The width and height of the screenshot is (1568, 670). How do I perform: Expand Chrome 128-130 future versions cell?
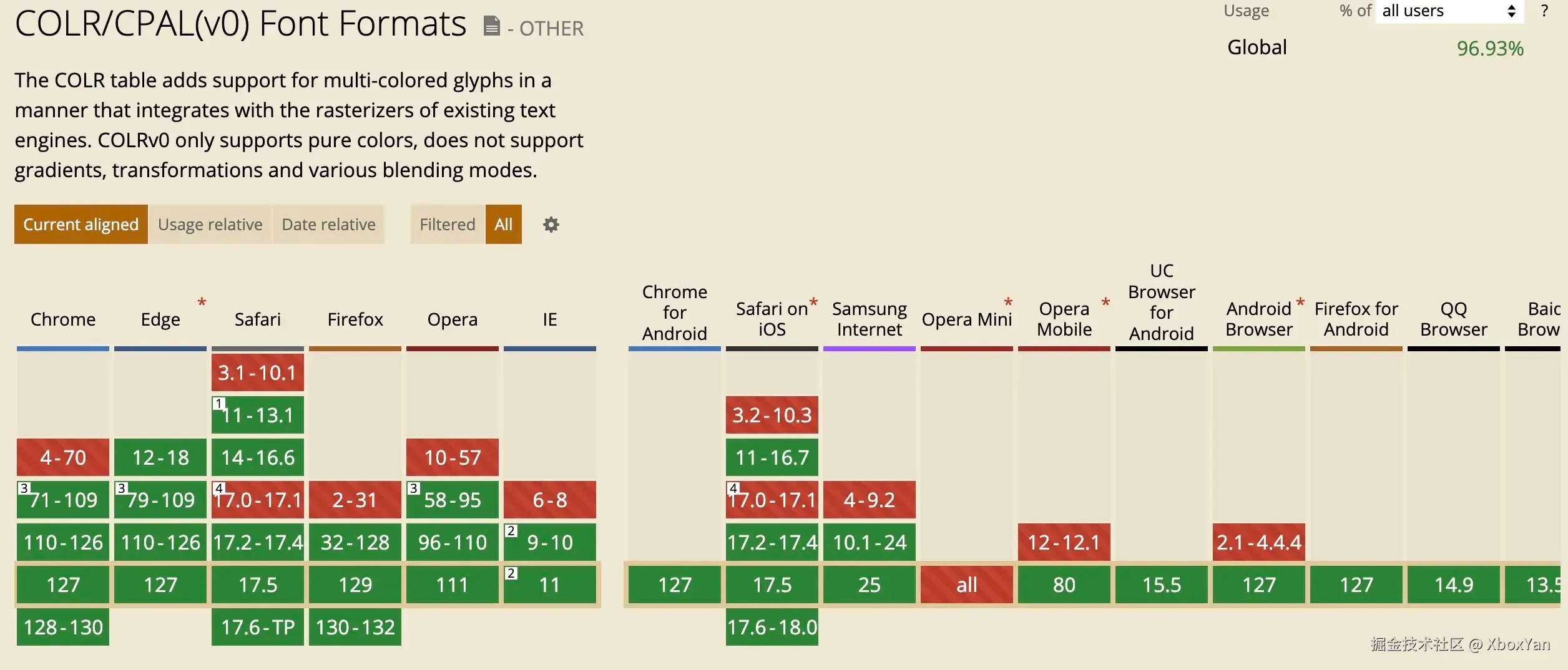tap(63, 627)
